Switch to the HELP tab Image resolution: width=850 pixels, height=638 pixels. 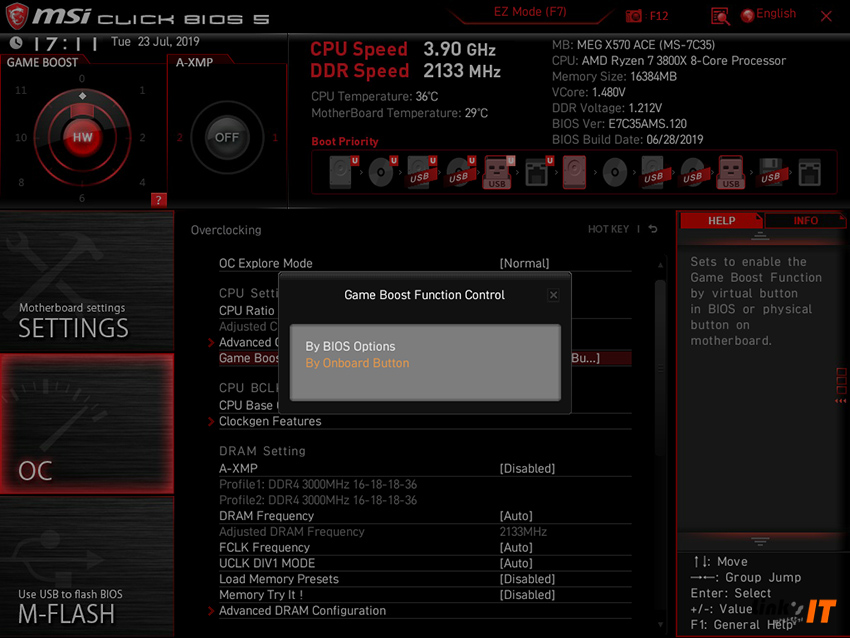(x=722, y=221)
